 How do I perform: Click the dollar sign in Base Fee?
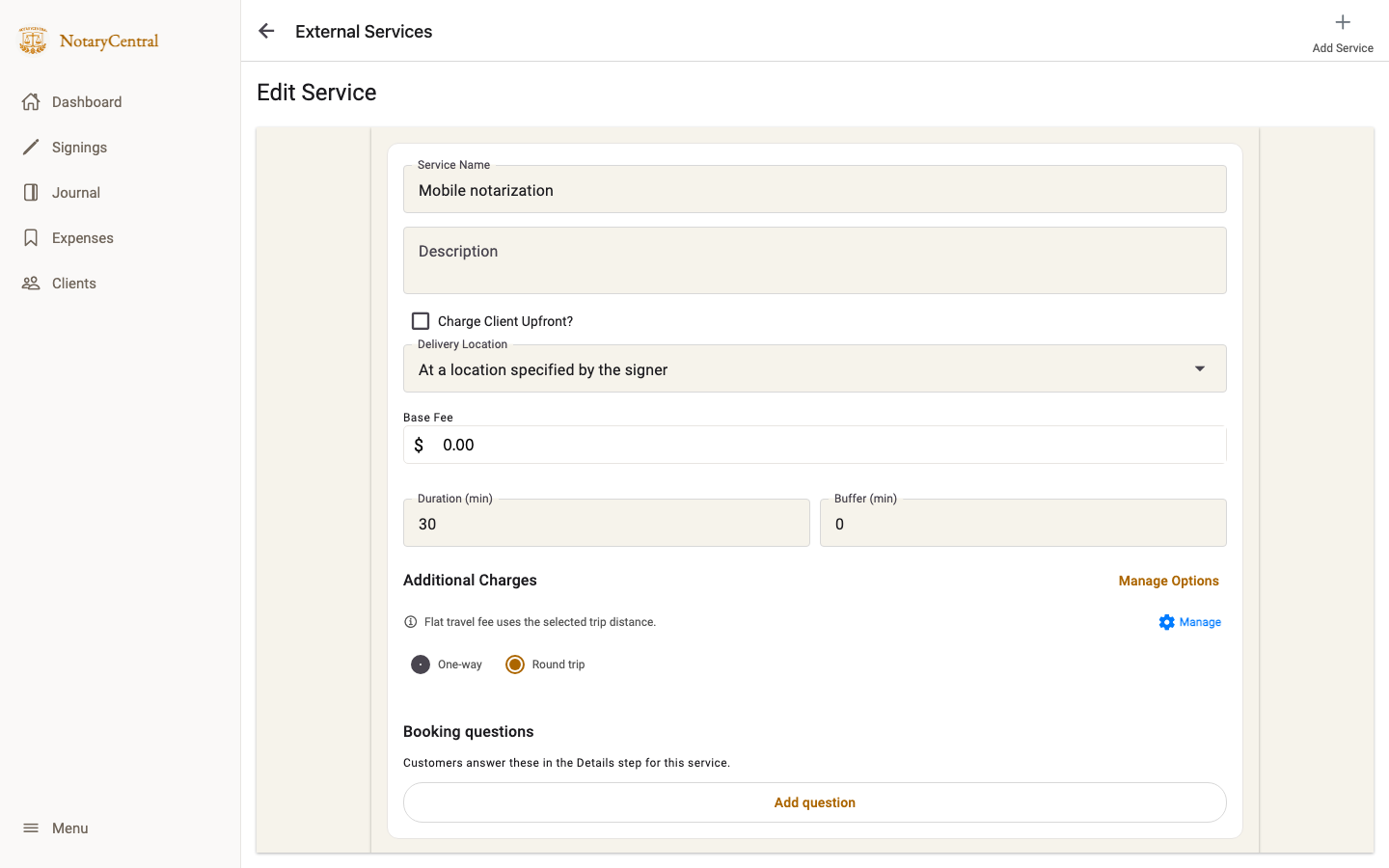click(419, 445)
